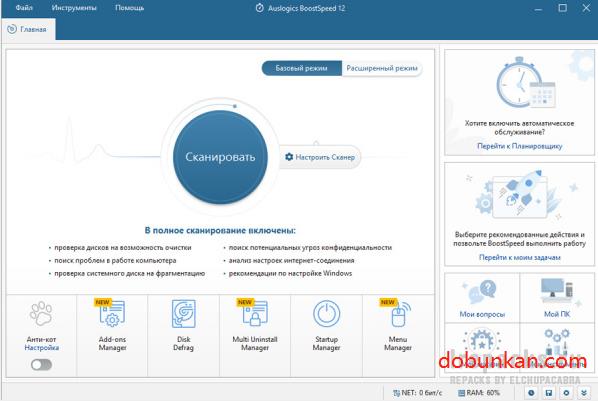Click 'В полное сканирование включены:' heading
598x401 pixels.
(220, 230)
